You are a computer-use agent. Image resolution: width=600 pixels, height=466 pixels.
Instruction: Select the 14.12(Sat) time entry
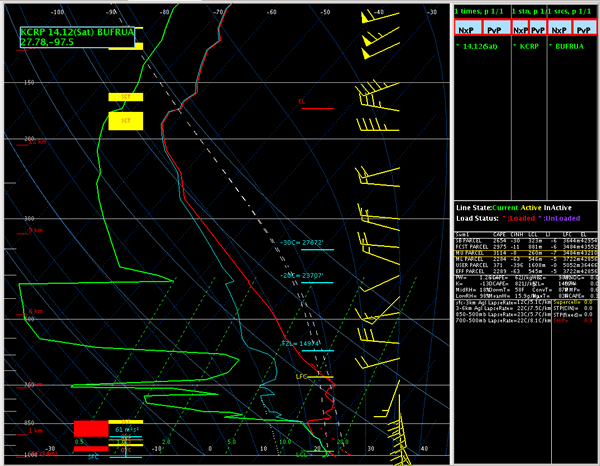(478, 46)
